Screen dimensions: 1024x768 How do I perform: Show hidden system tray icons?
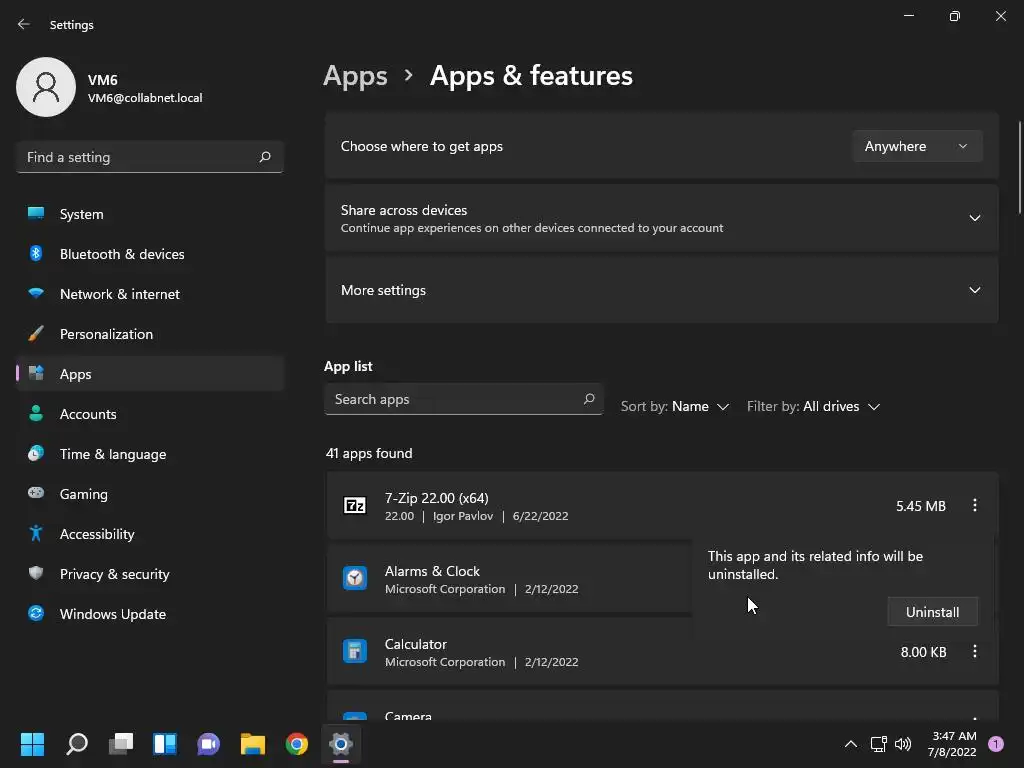pos(851,744)
